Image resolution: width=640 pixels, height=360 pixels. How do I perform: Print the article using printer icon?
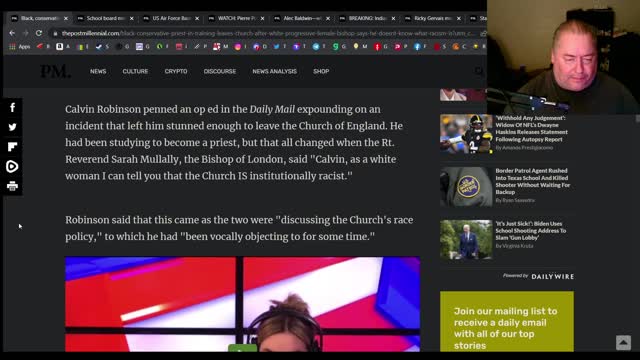pos(12,186)
